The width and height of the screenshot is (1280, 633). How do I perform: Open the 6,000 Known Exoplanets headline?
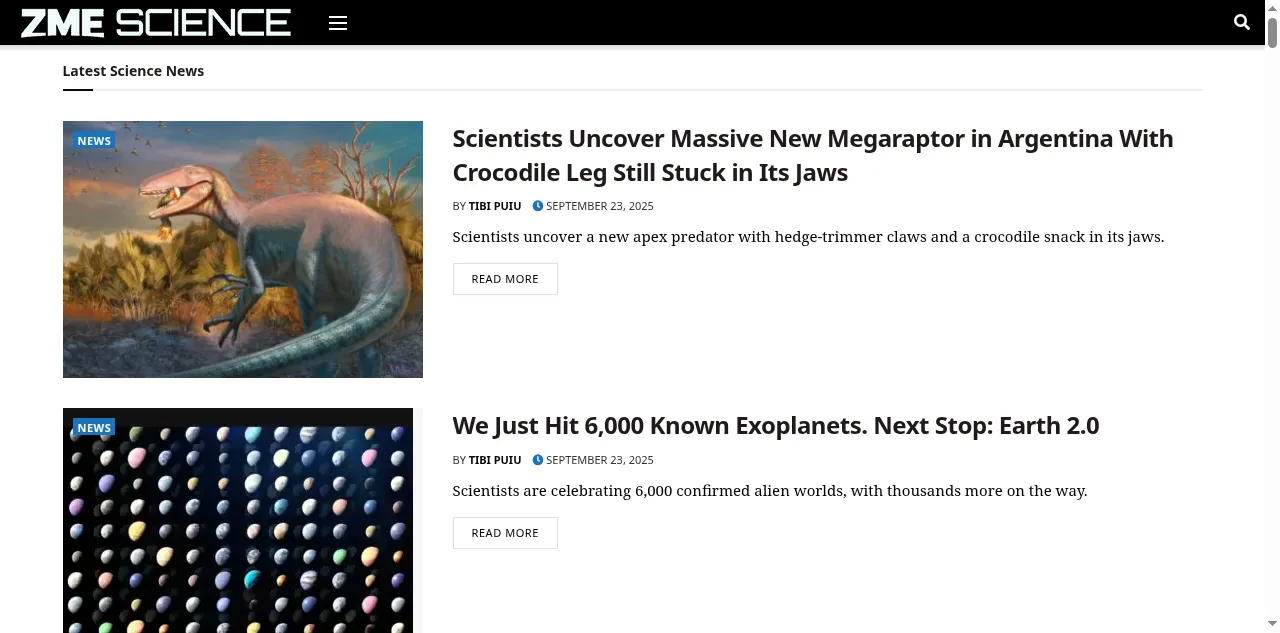776,426
